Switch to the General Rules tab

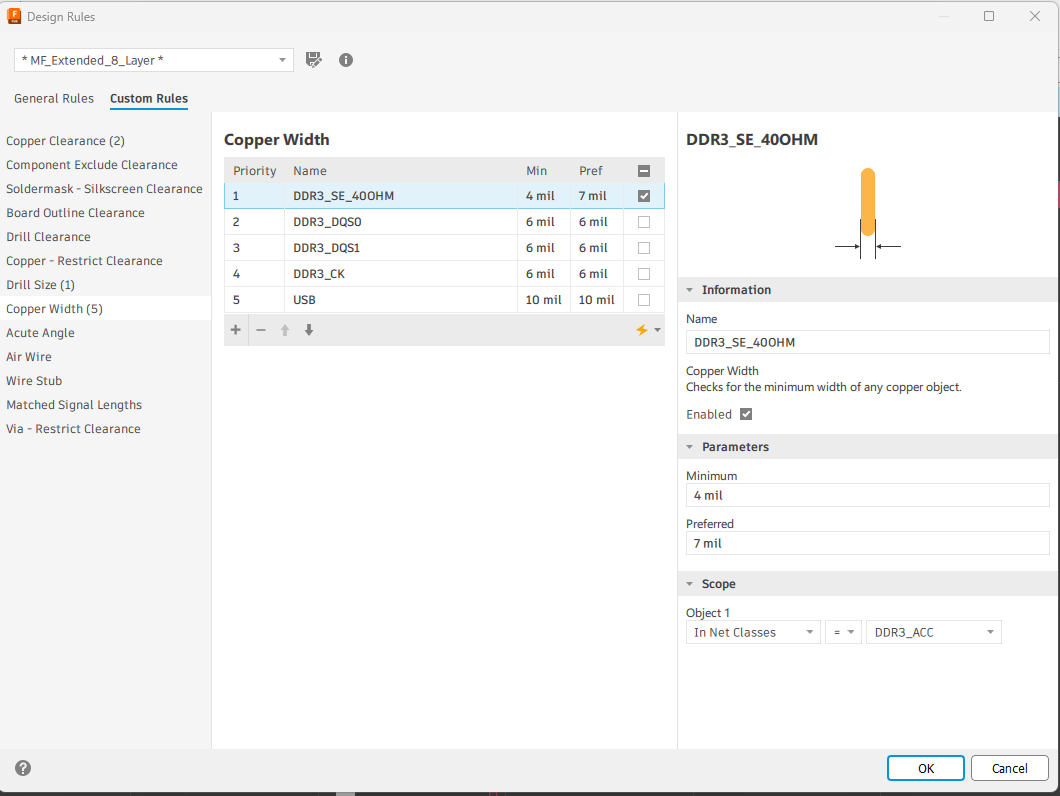tap(54, 98)
